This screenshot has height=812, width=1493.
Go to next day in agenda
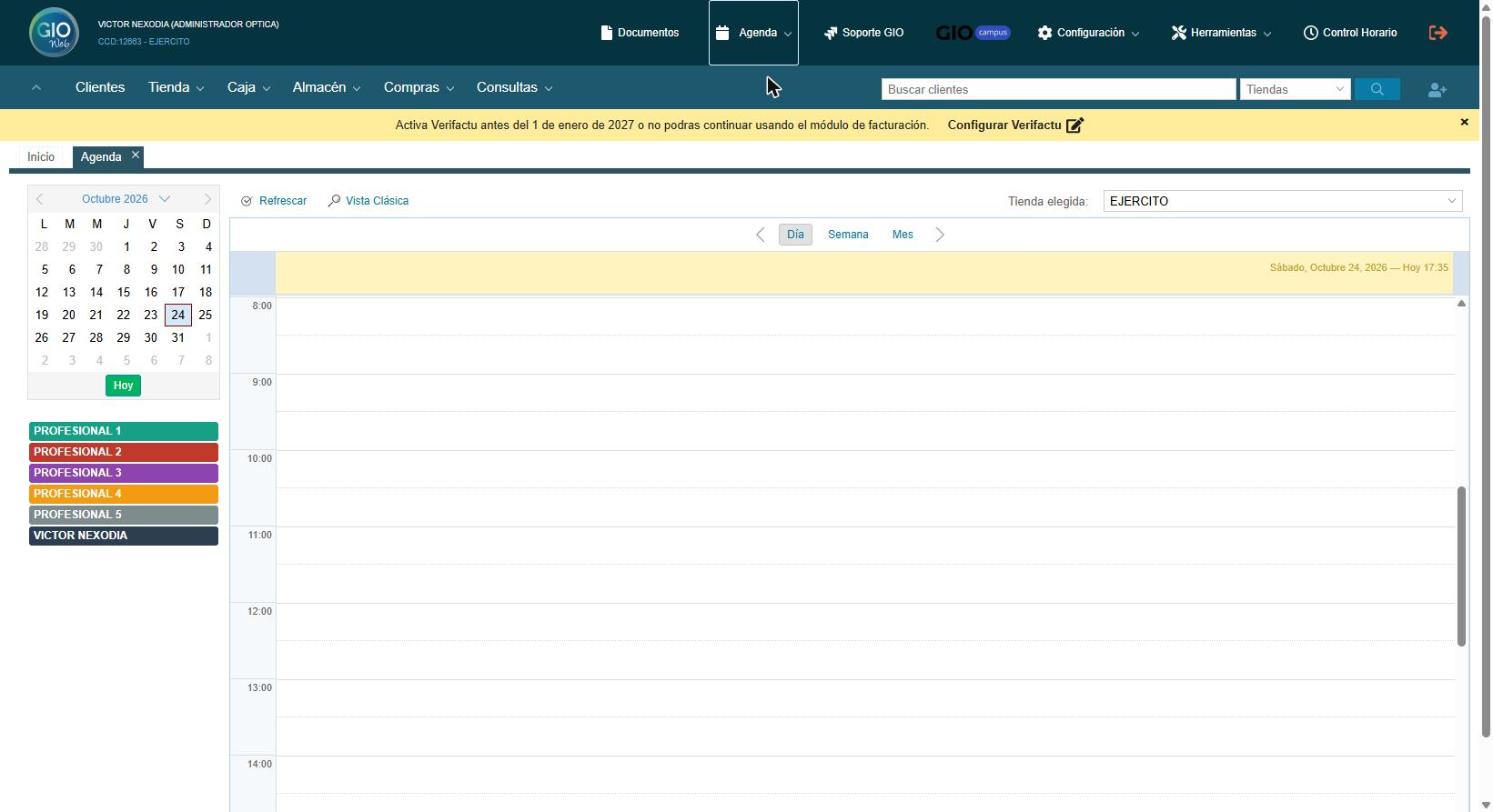[x=940, y=235]
